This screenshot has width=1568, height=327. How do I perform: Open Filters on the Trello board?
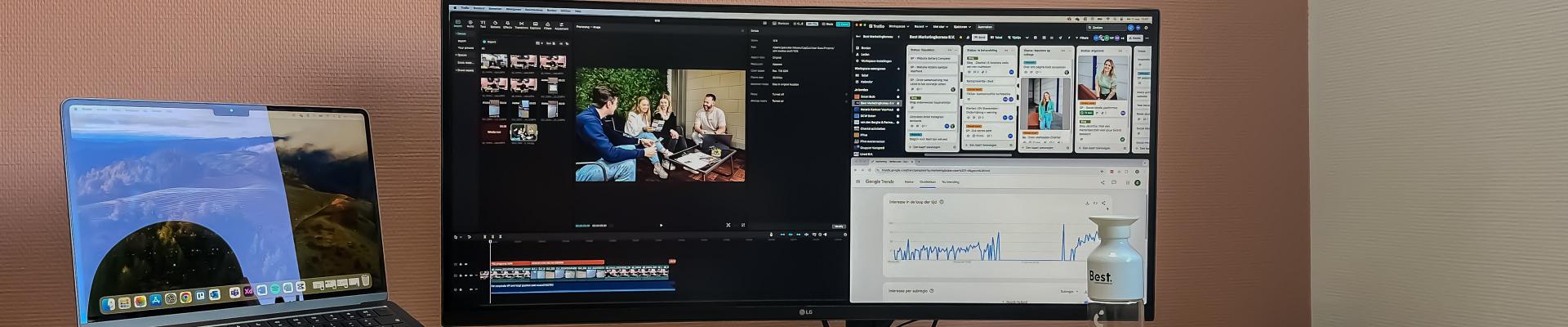(x=1082, y=38)
